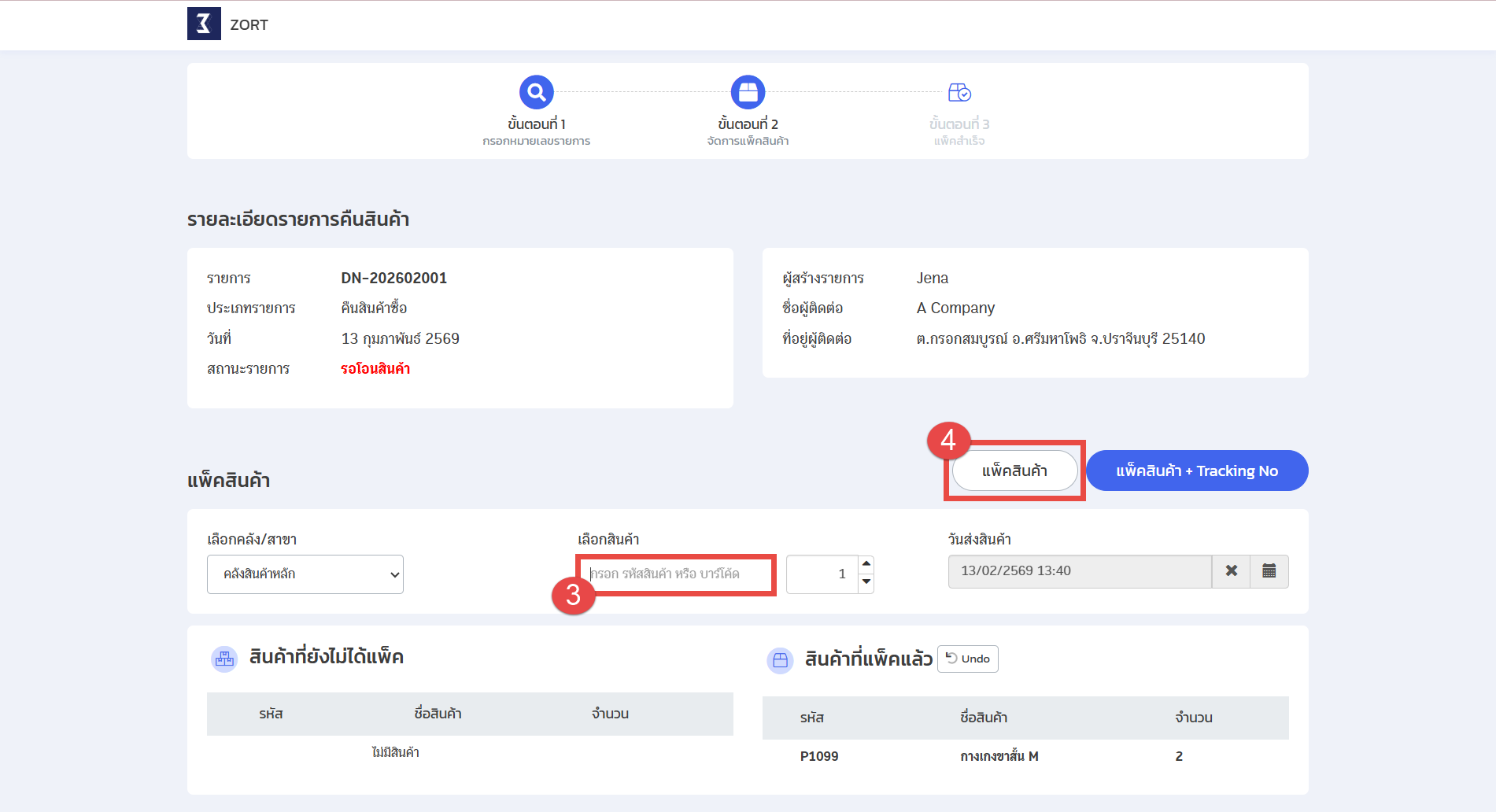Click the white แพ็คสินค้า button

(1014, 471)
